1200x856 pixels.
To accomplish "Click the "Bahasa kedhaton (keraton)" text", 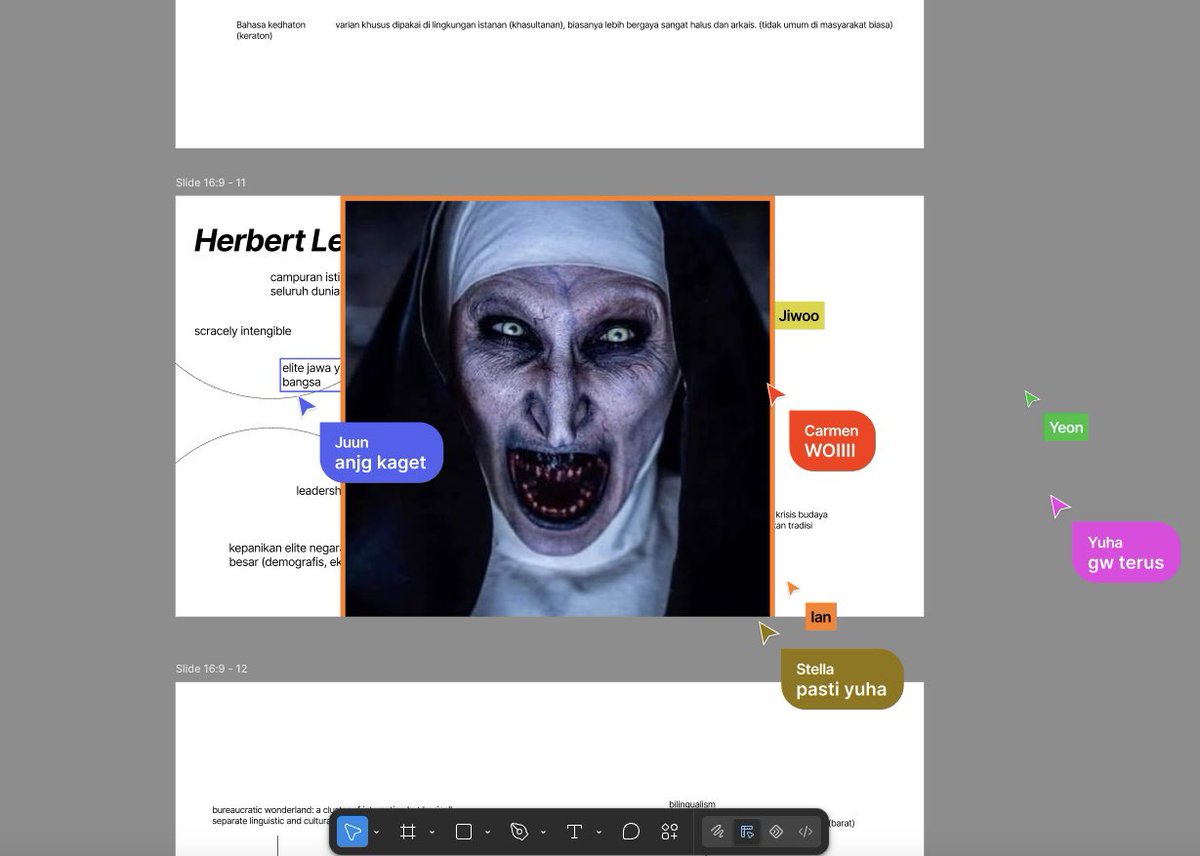I will 271,30.
